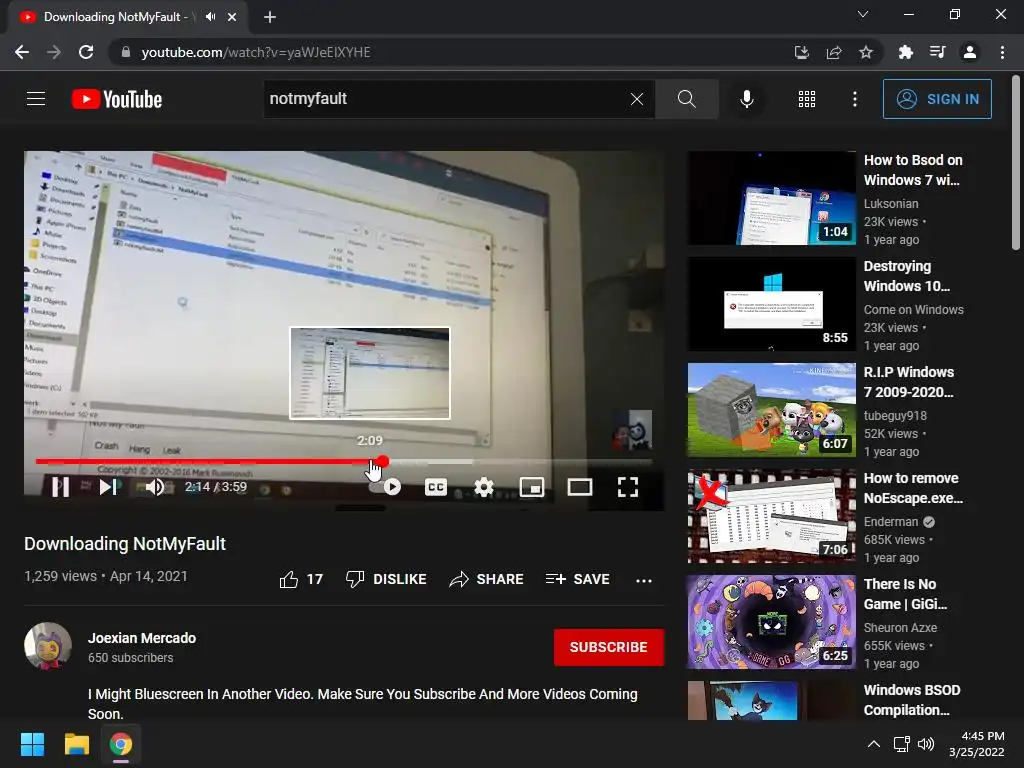Enter full screen mode
Viewport: 1024px width, 768px height.
(628, 487)
